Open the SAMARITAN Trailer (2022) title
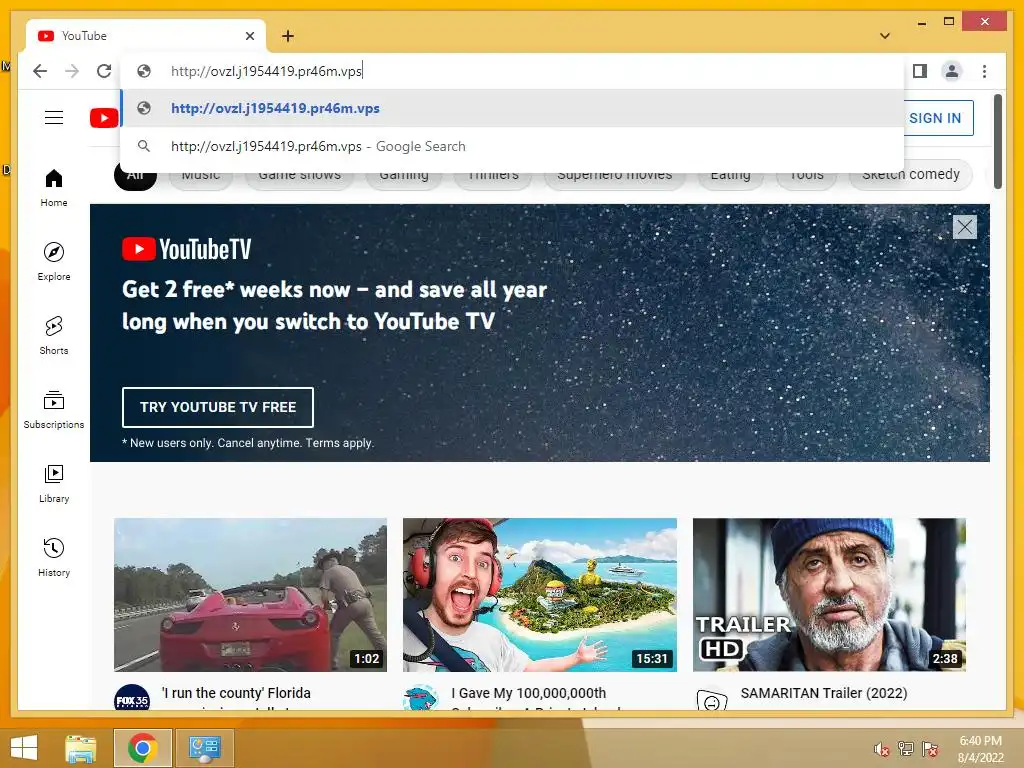The width and height of the screenshot is (1024, 768). click(x=824, y=693)
